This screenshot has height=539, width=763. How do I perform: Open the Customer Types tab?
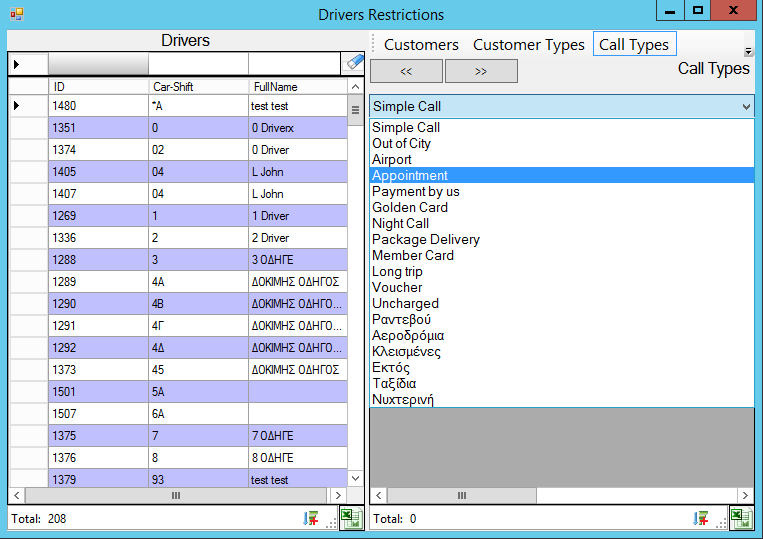(528, 45)
